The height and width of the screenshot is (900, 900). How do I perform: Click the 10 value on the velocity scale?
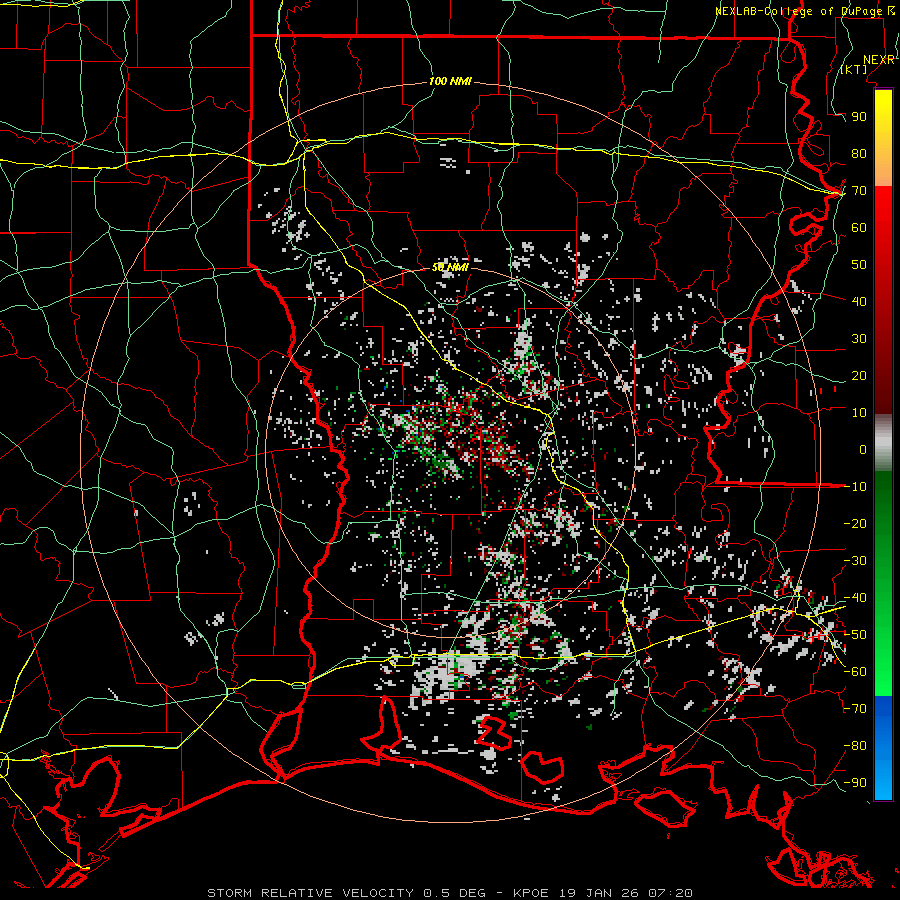click(859, 413)
